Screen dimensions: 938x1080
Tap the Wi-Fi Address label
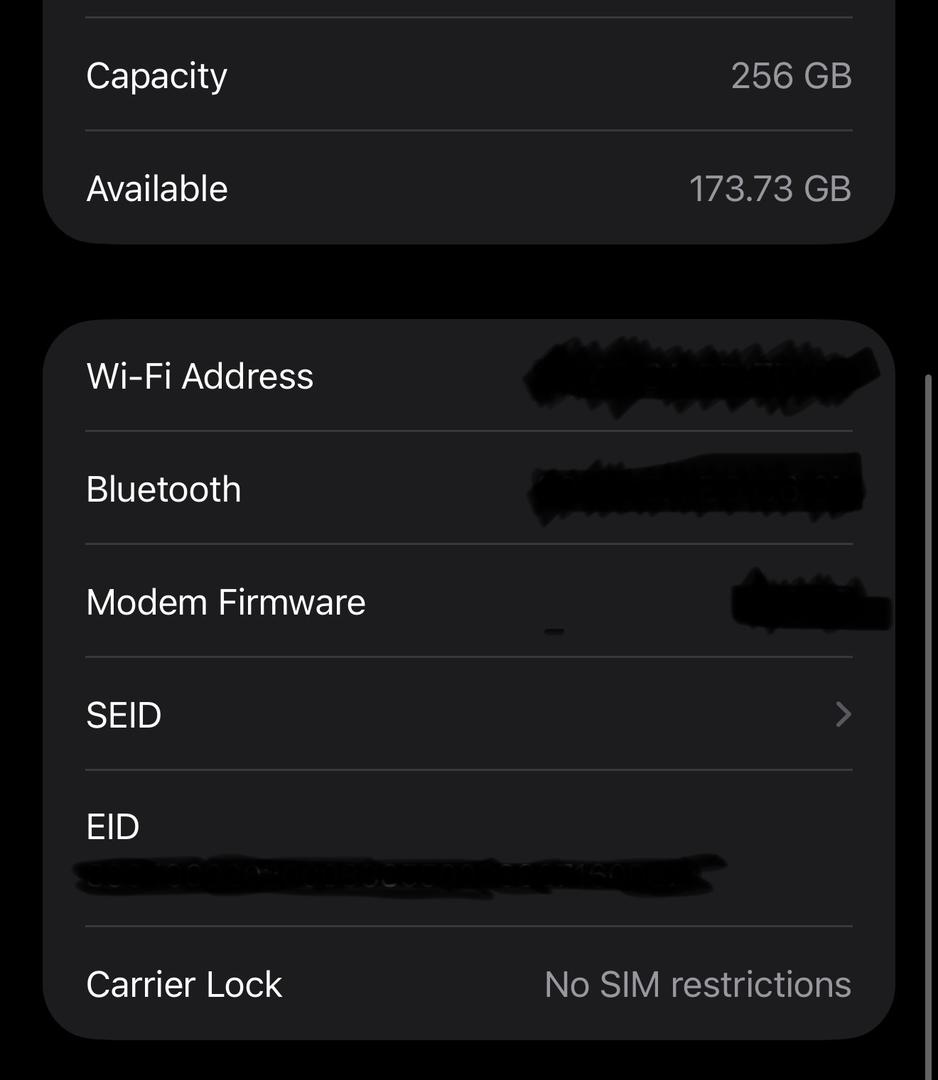[200, 376]
